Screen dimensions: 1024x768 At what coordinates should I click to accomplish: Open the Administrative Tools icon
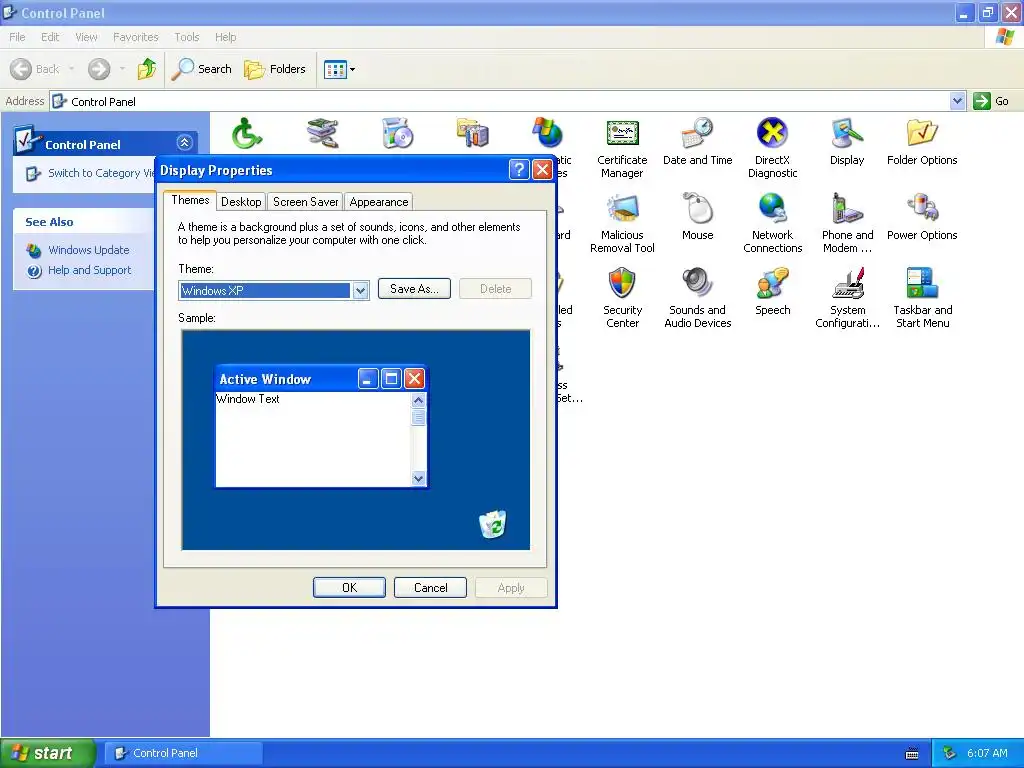coord(472,133)
